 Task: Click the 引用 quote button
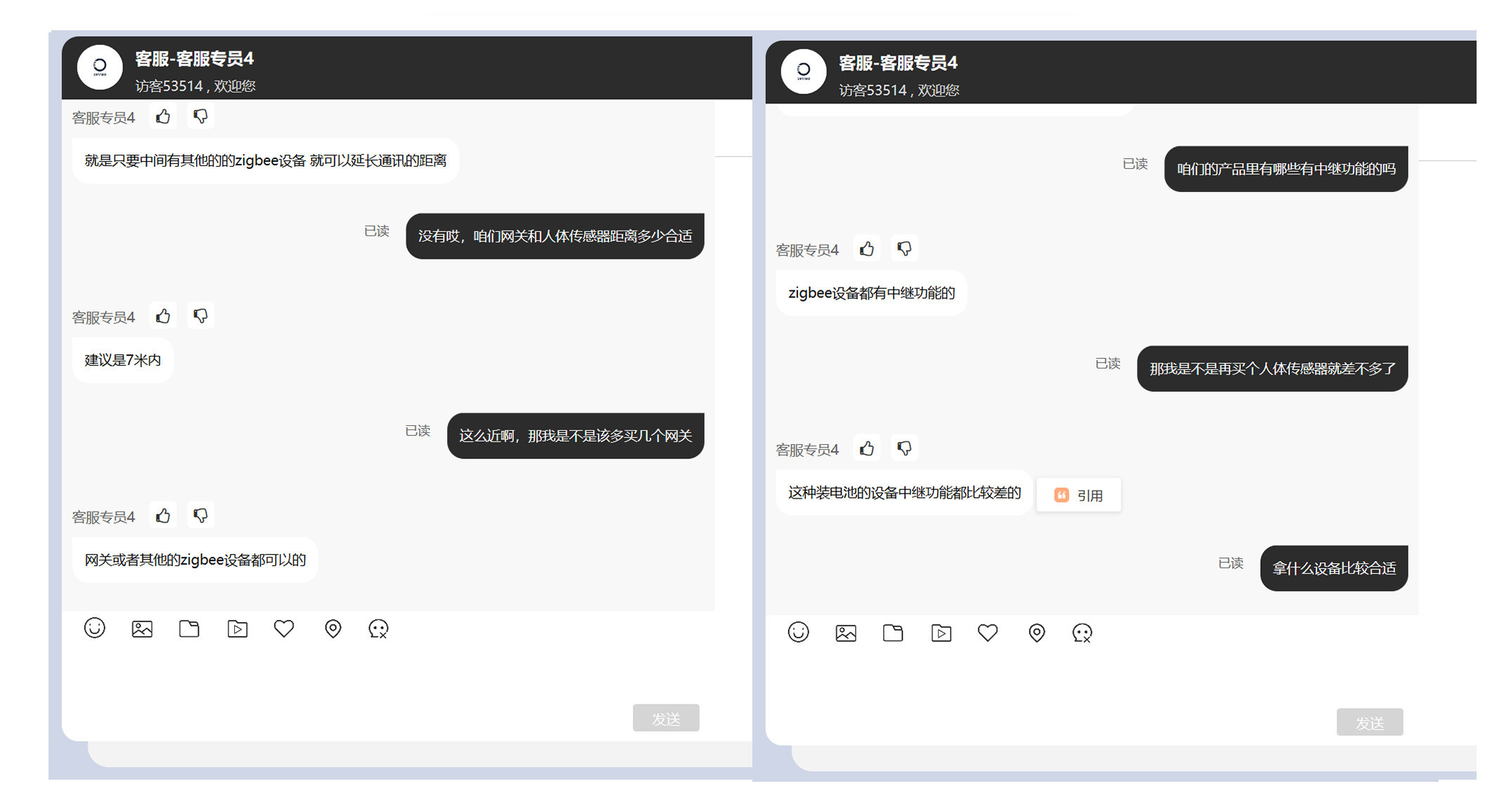(x=1079, y=495)
